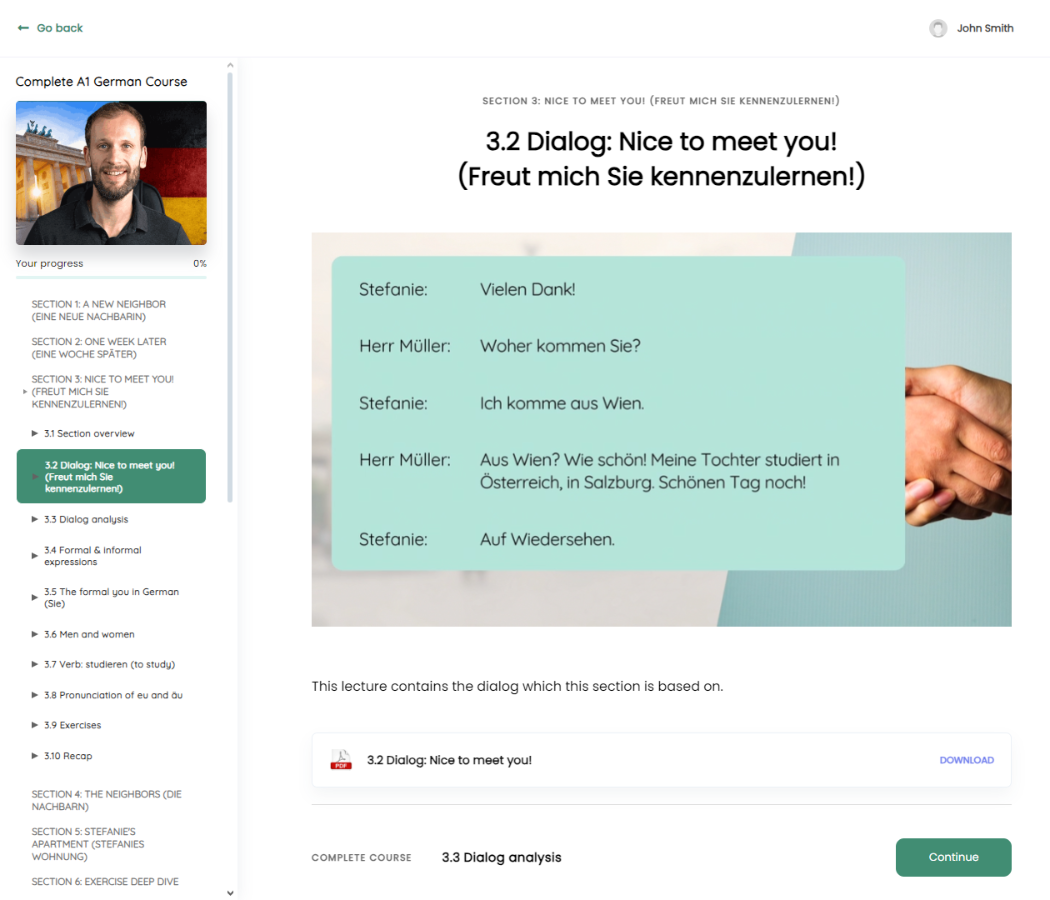The width and height of the screenshot is (1050, 900).
Task: Click play icon beside 3.10 Recap
Action: [34, 756]
